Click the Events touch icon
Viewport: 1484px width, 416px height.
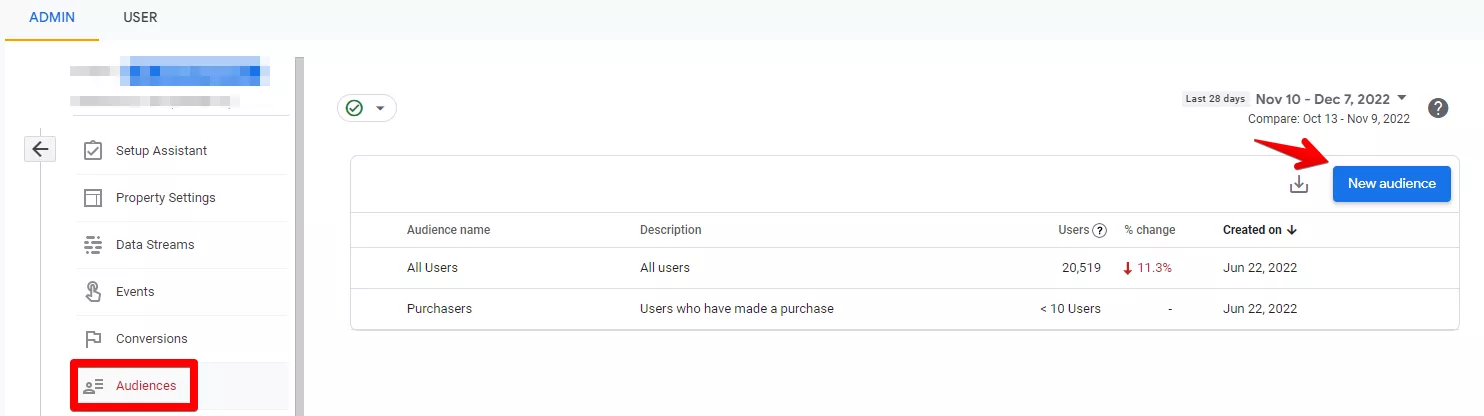[93, 292]
